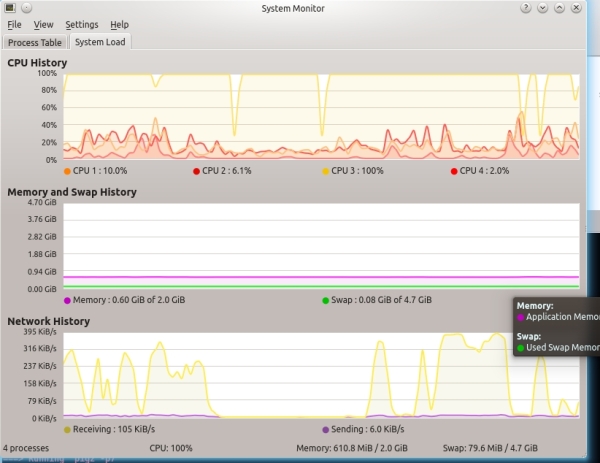600x463 pixels.
Task: Switch to the Process Table tab
Action: pos(35,42)
